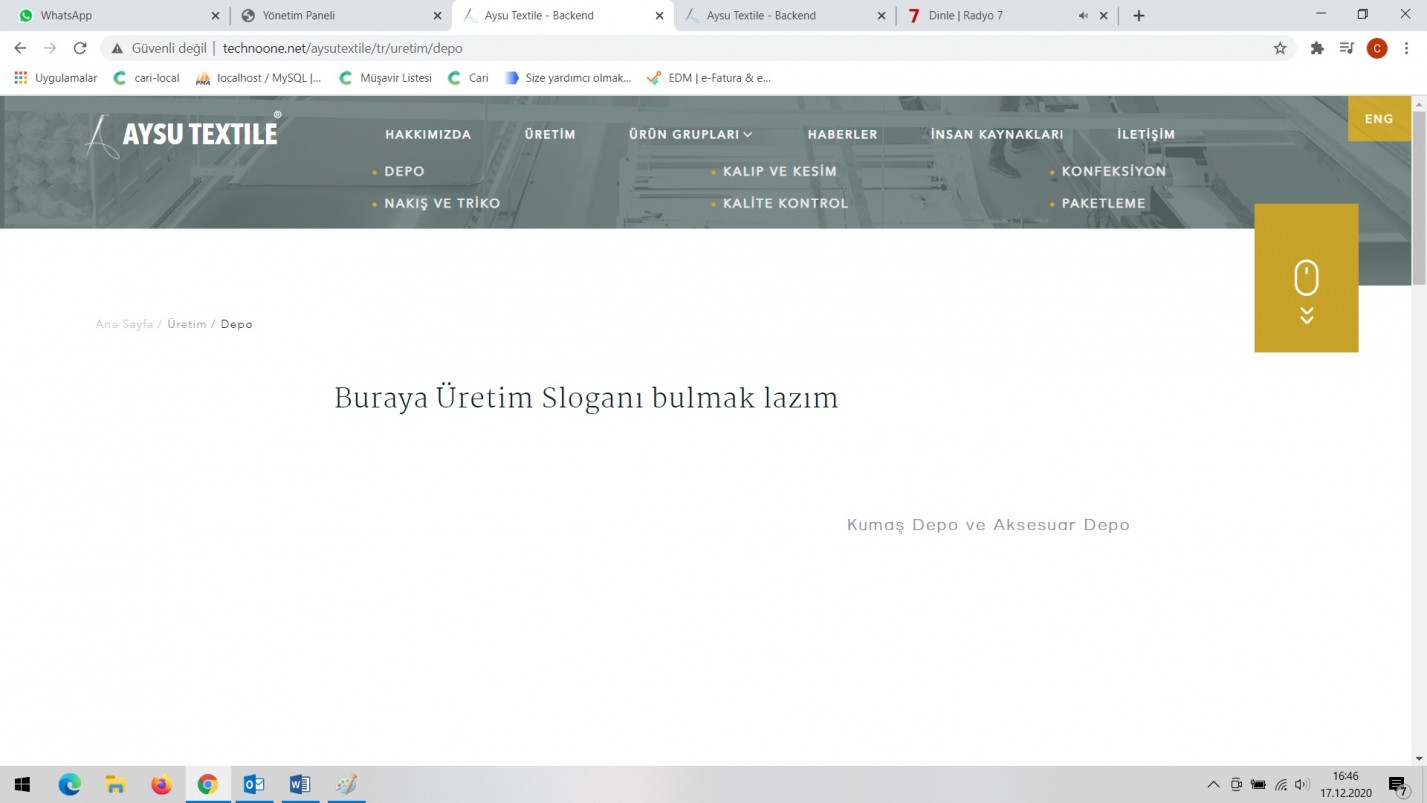Image resolution: width=1427 pixels, height=803 pixels.
Task: Click the reload page icon
Action: pos(80,48)
